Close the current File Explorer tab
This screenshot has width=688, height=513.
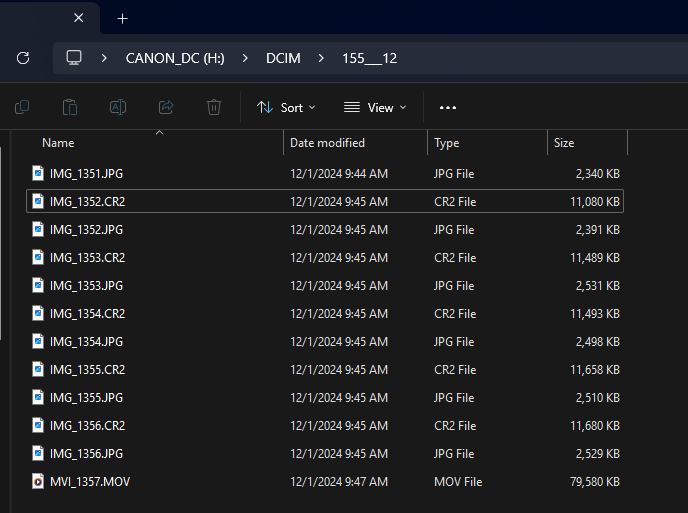click(79, 18)
